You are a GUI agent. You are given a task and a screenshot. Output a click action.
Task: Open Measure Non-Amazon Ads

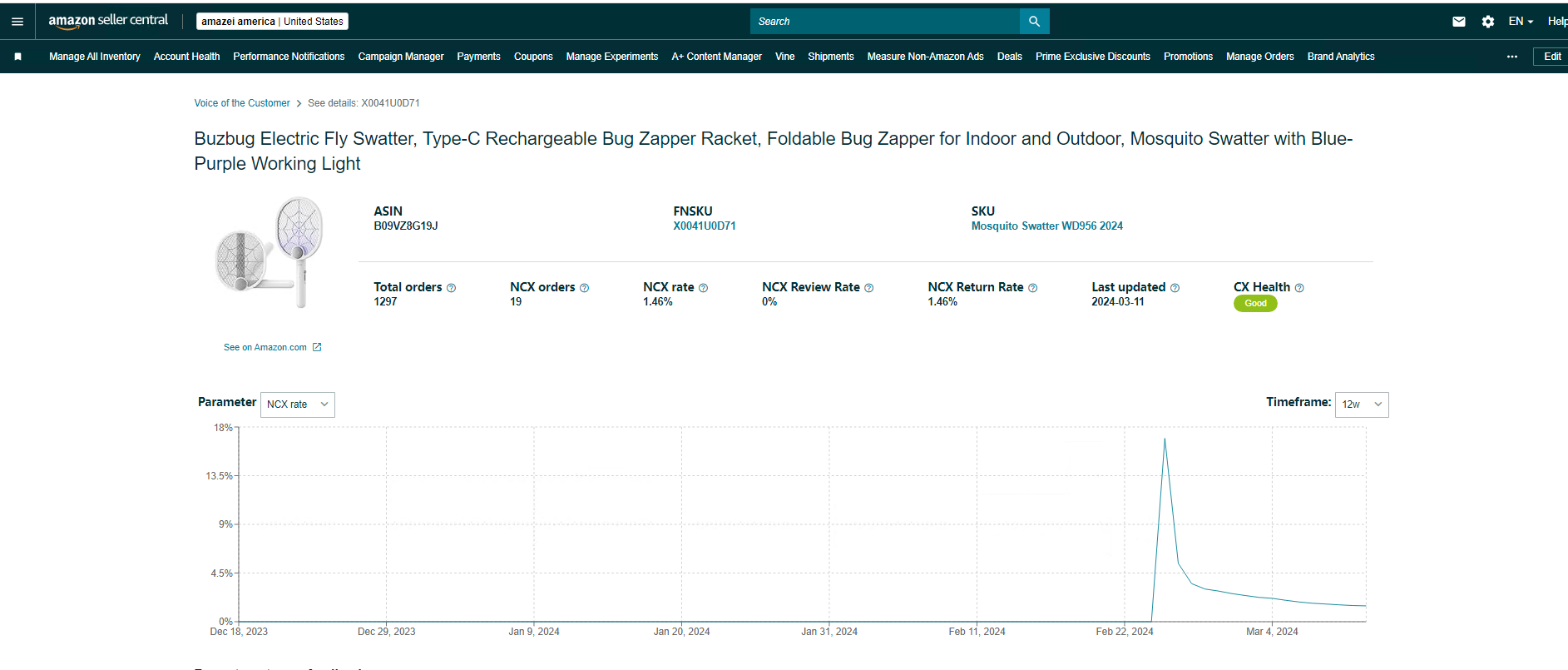[x=925, y=57]
